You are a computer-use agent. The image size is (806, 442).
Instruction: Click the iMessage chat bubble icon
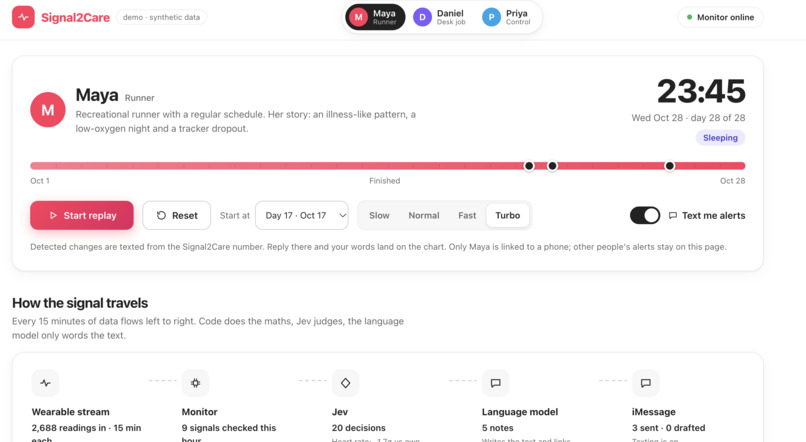point(646,383)
